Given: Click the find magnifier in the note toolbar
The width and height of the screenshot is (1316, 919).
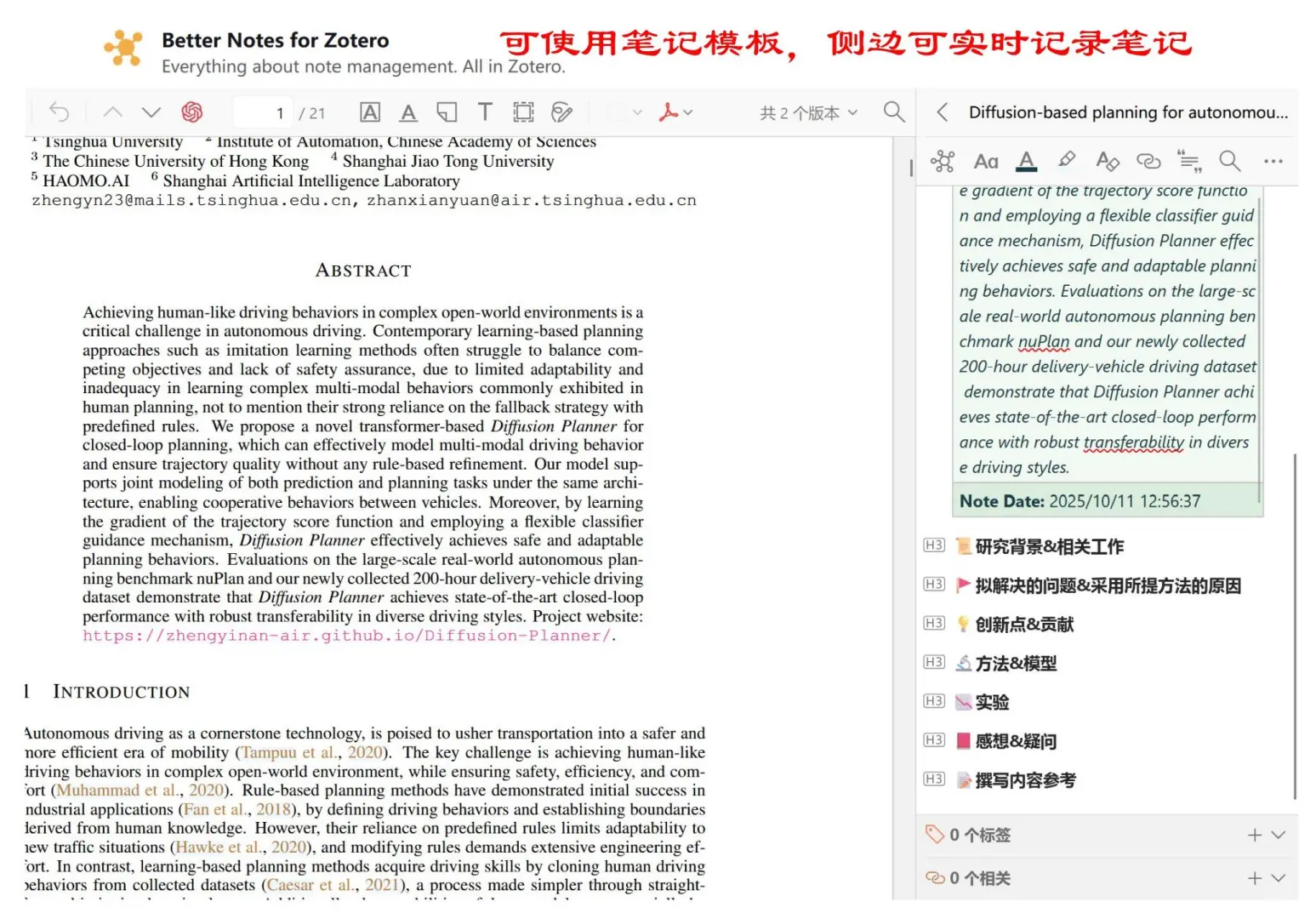Looking at the screenshot, I should [x=1229, y=161].
